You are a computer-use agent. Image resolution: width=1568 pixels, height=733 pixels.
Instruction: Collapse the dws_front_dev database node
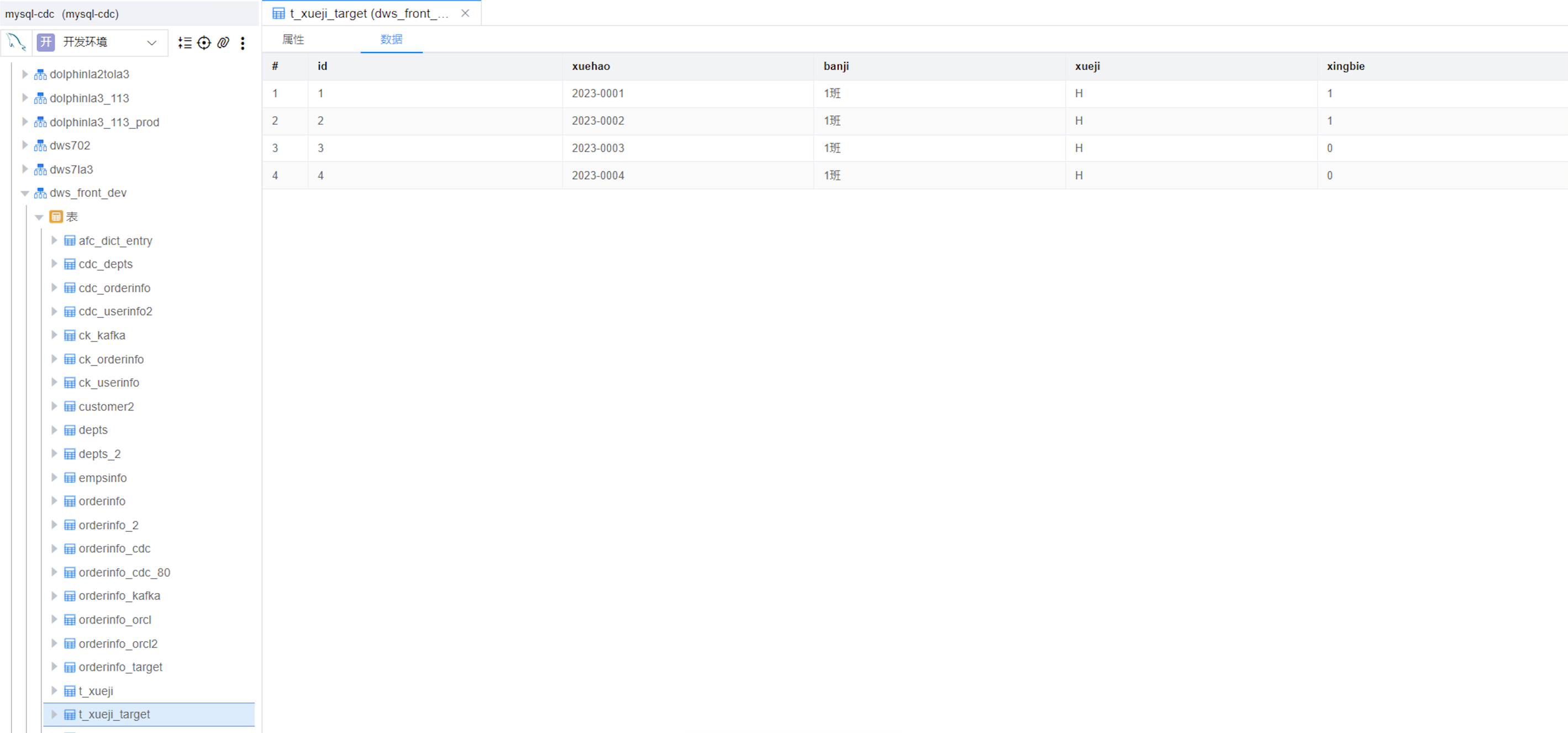(25, 193)
